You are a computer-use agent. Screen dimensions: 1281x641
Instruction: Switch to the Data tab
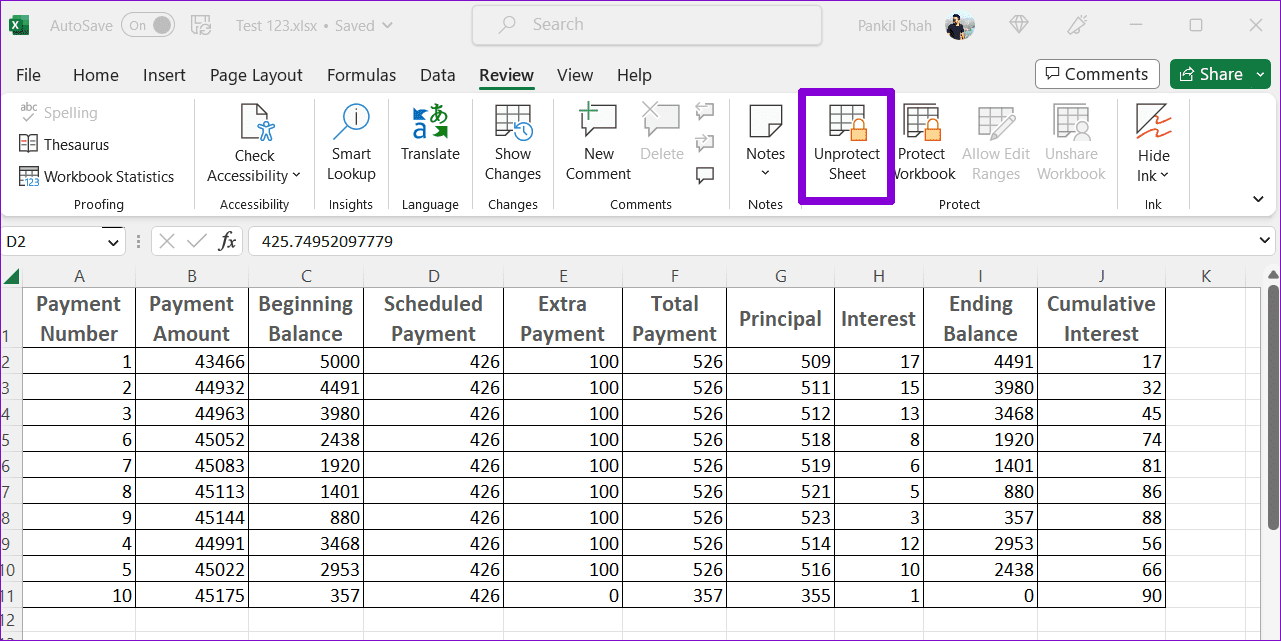[438, 75]
